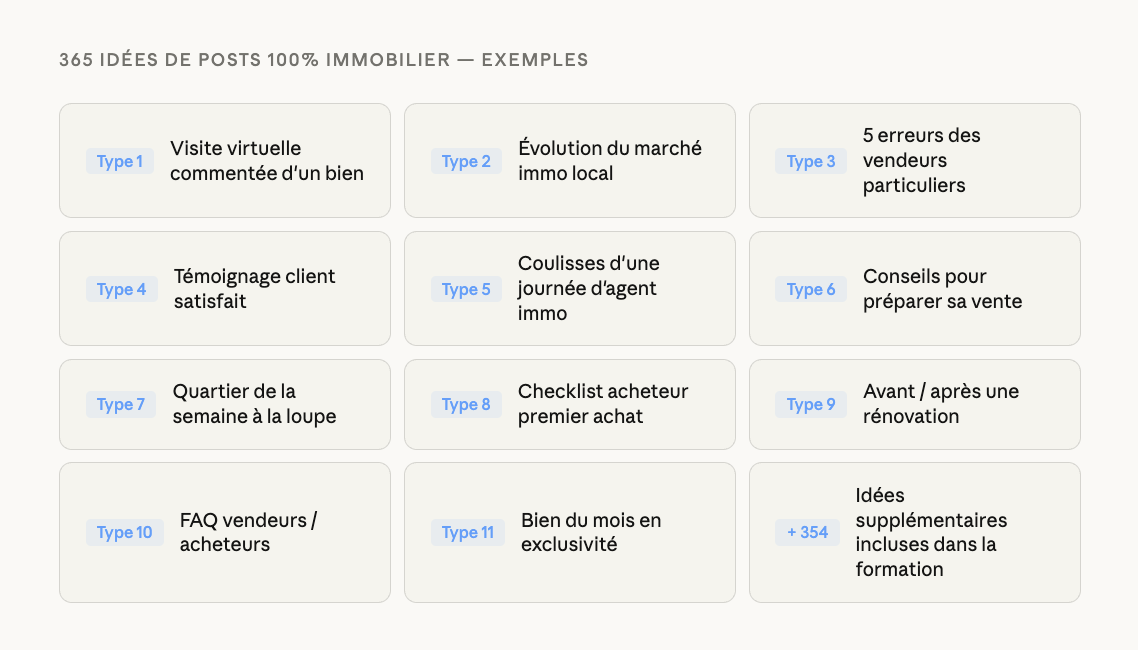Select 'Conseils pour préparer sa vente' idea
This screenshot has width=1138, height=650.
click(x=942, y=289)
